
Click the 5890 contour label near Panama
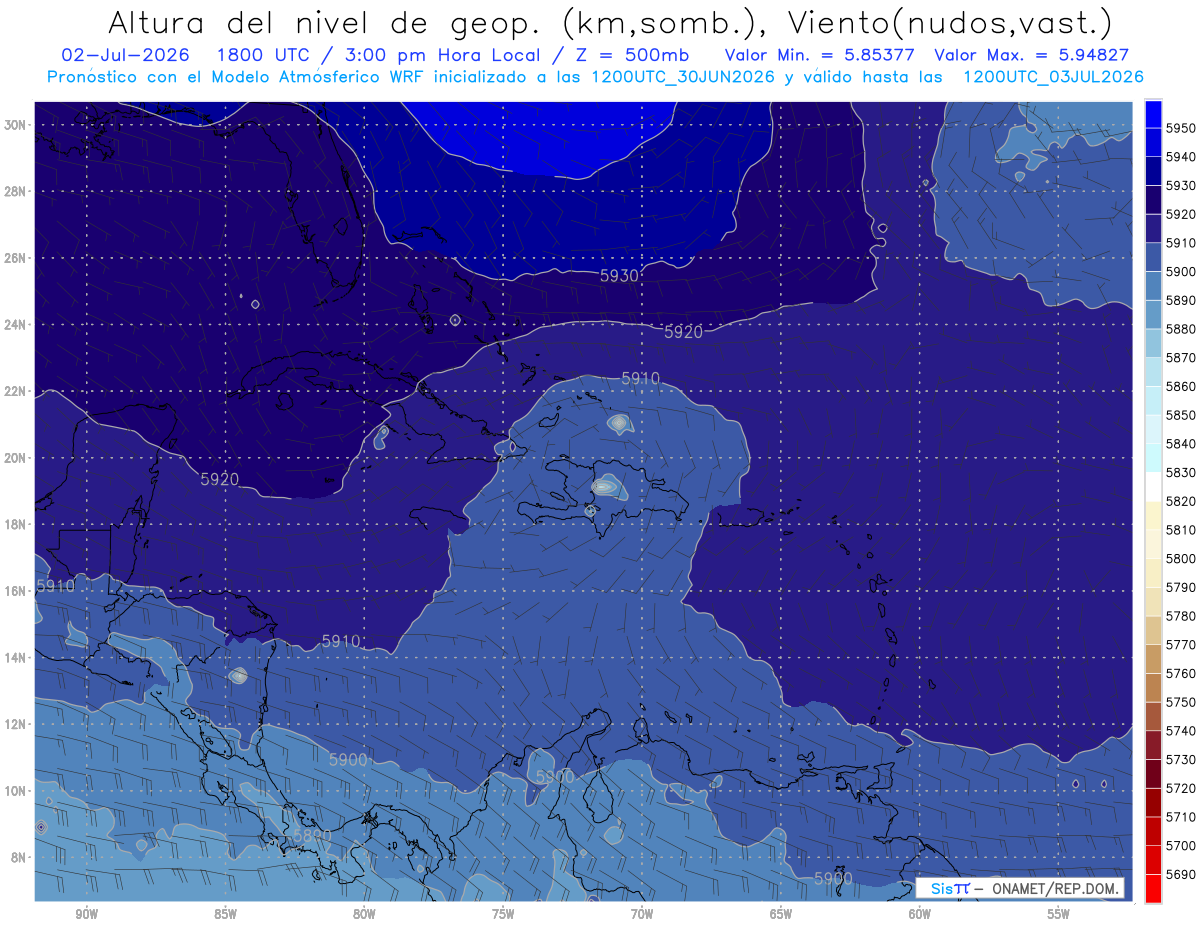pyautogui.click(x=312, y=834)
